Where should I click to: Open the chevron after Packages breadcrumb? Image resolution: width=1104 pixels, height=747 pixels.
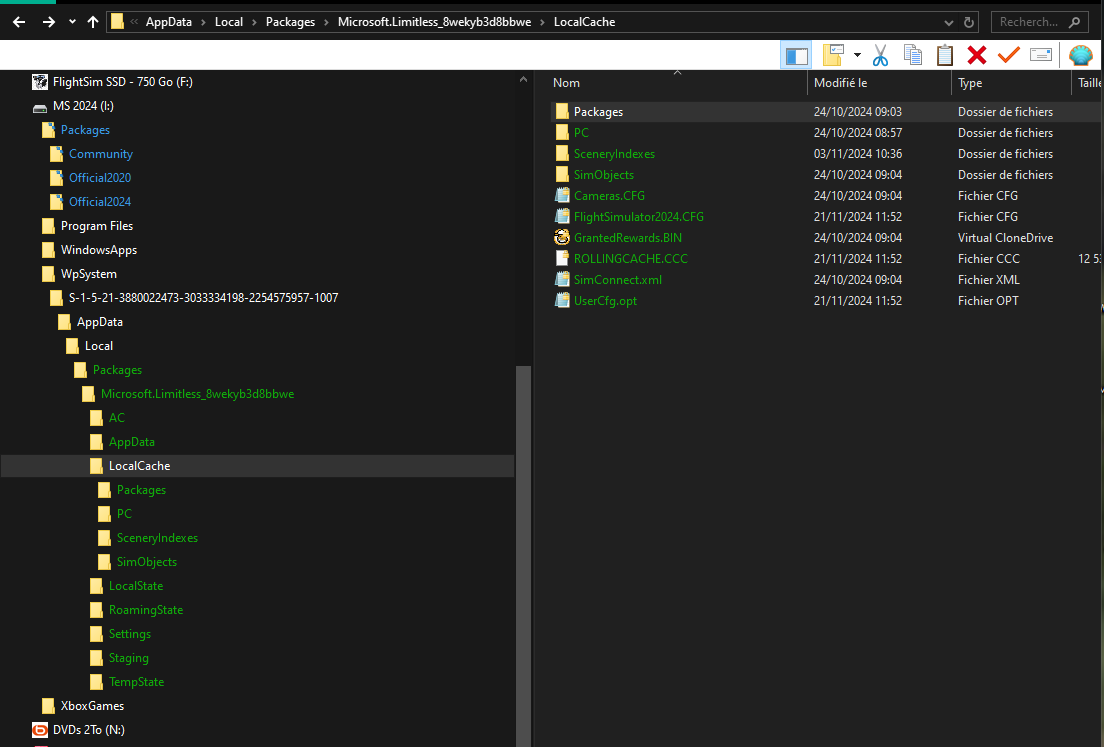[326, 23]
